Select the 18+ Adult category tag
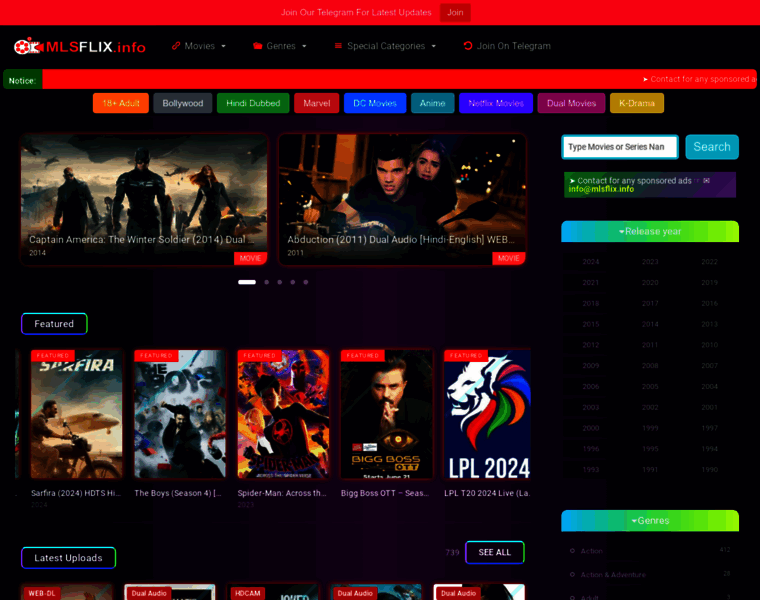This screenshot has width=760, height=600. (x=121, y=103)
